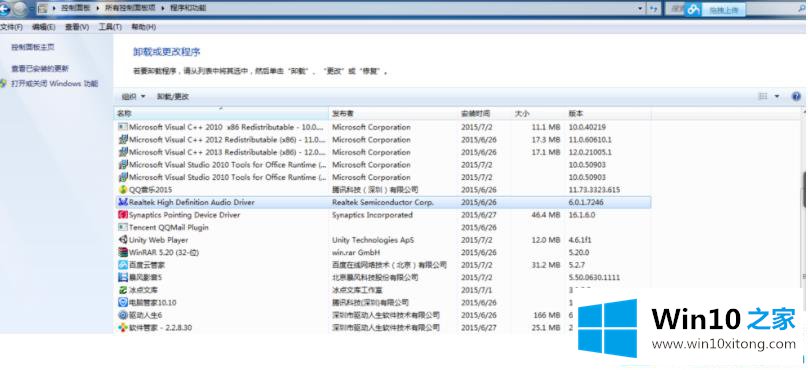Click the WinRAR 5.20 icon

(123, 253)
